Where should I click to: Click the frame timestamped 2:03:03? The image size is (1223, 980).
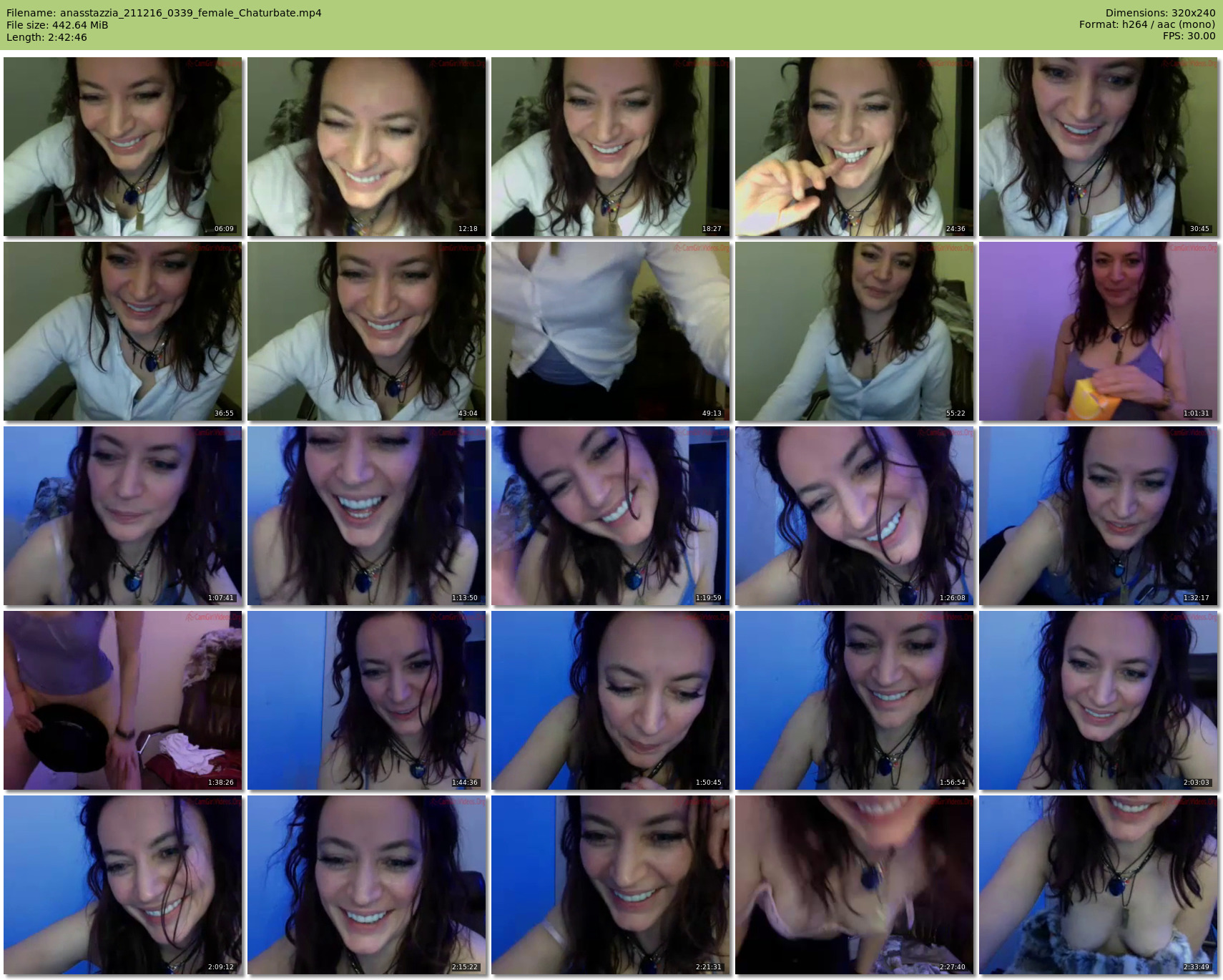tap(1098, 700)
